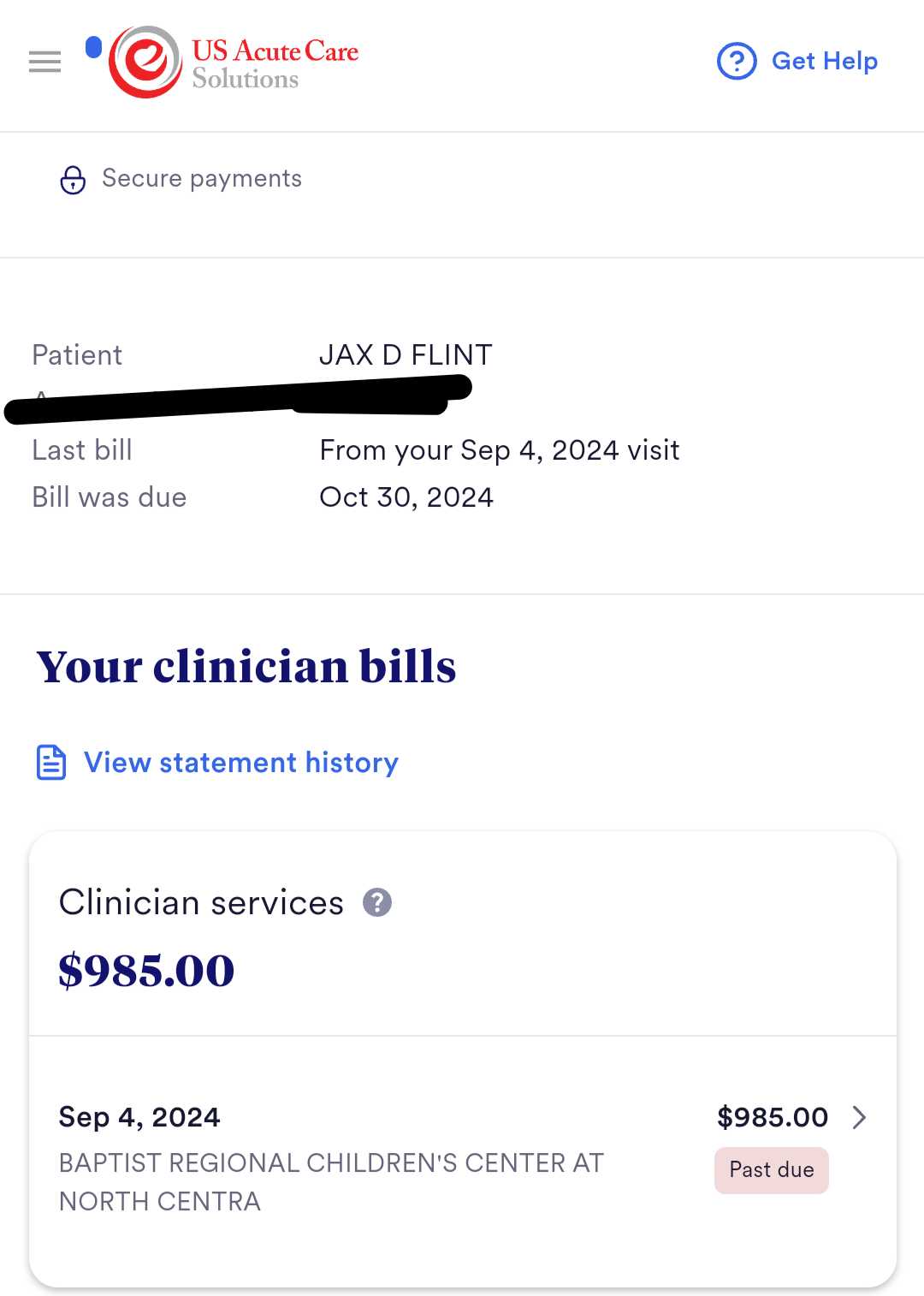Click the statement history document icon
This screenshot has height=1296, width=924.
coord(51,763)
